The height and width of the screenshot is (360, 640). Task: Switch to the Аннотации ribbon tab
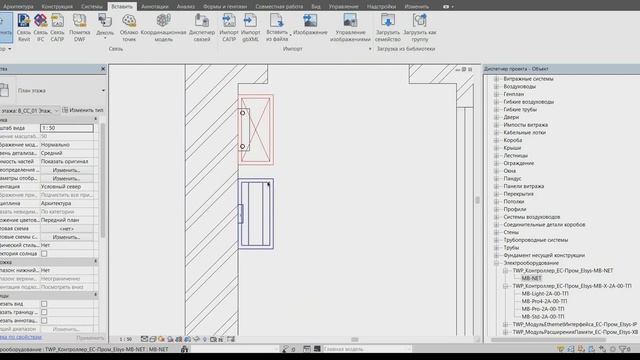coord(155,7)
